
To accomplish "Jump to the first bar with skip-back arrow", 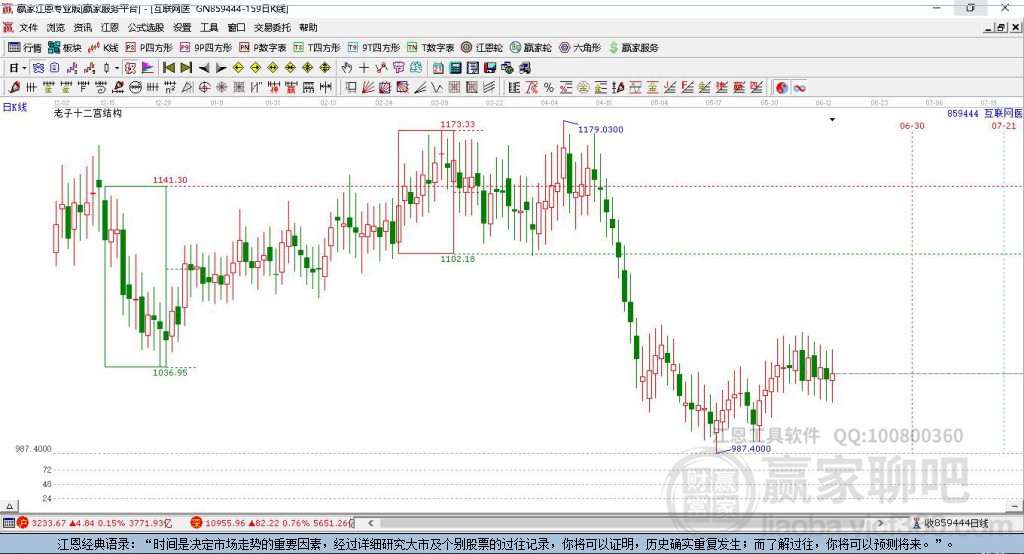I will [168, 67].
